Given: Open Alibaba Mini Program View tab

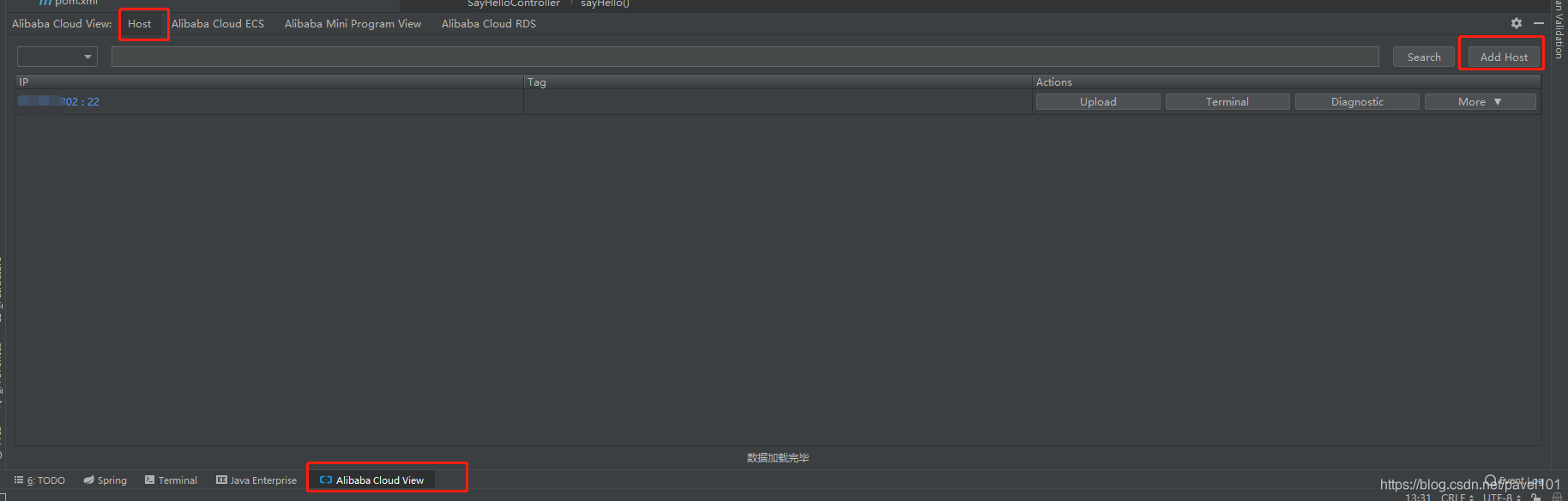Looking at the screenshot, I should point(353,23).
